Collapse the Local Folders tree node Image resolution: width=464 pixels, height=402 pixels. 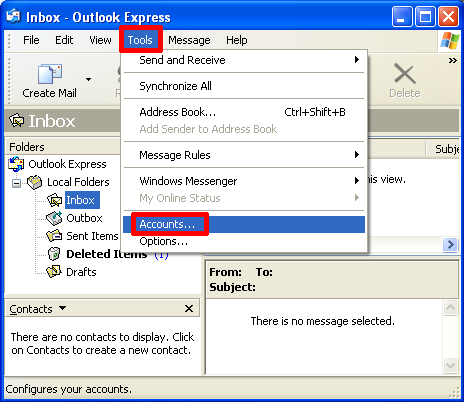(16, 183)
